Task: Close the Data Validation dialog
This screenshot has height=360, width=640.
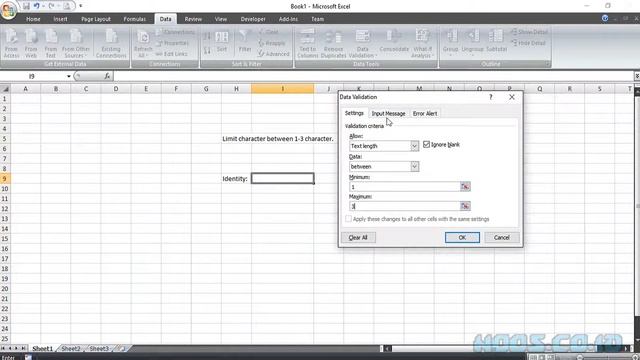Action: click(x=512, y=97)
